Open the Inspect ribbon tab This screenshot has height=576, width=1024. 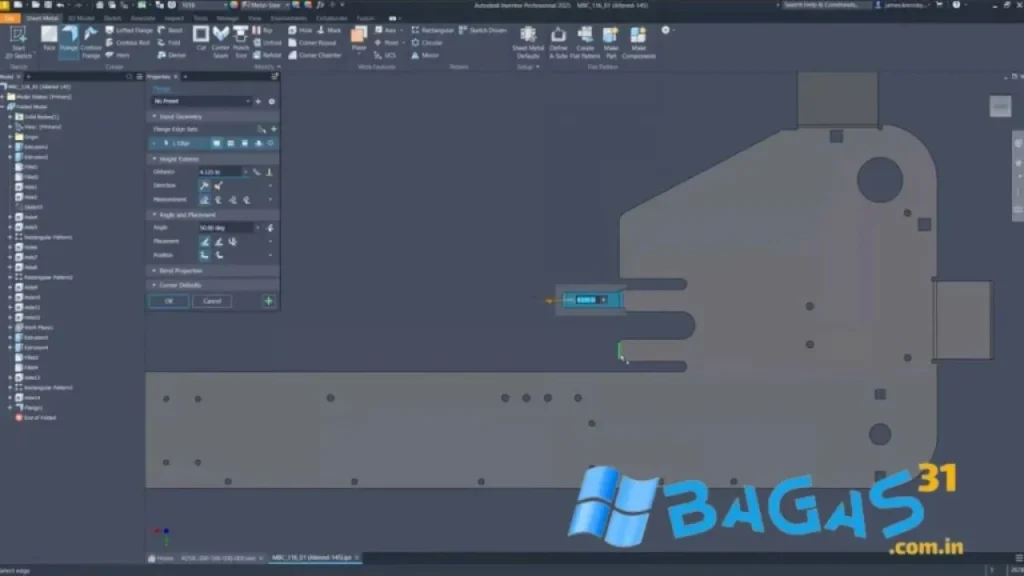click(x=173, y=18)
